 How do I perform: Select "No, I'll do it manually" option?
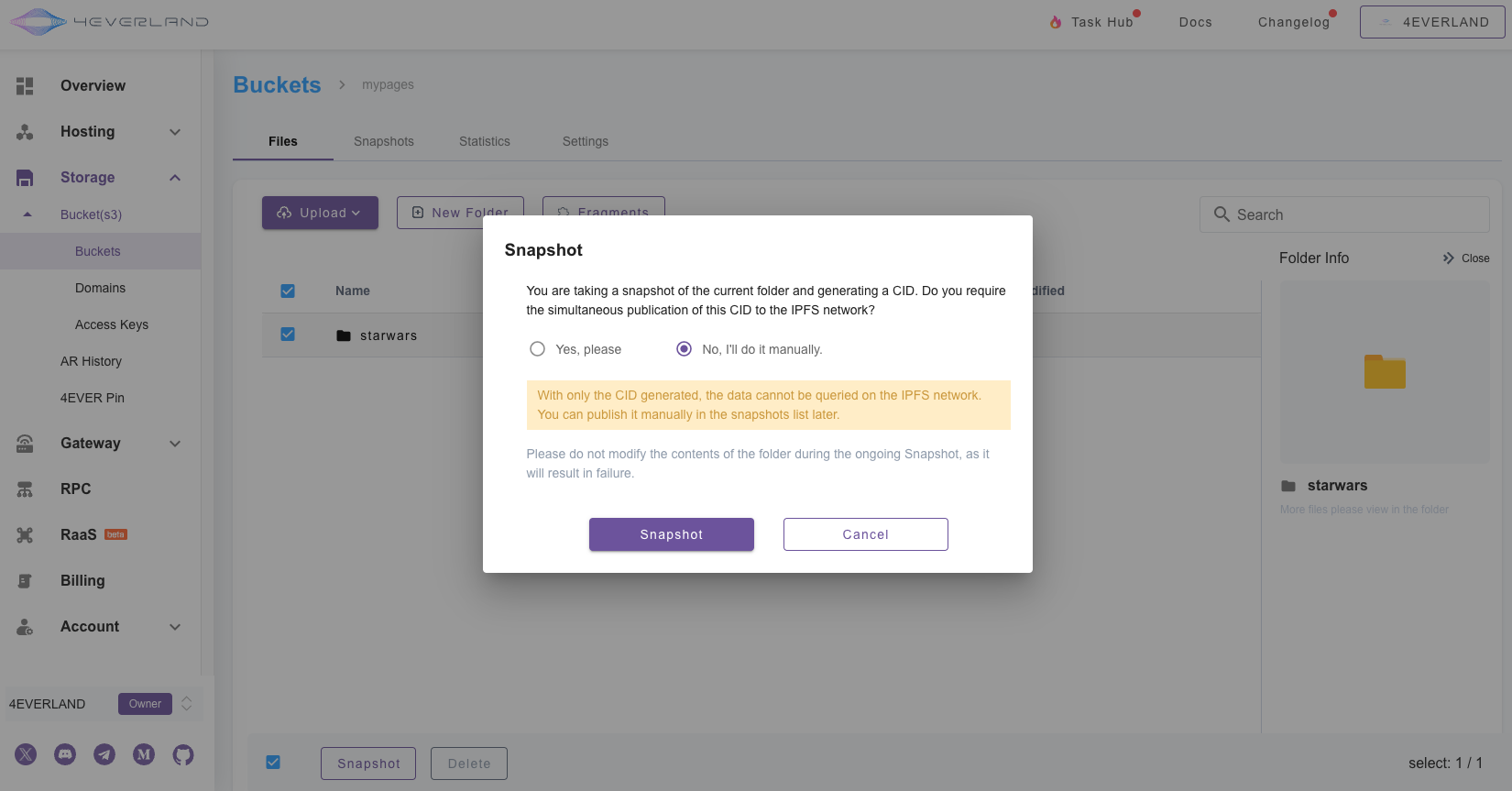click(684, 349)
